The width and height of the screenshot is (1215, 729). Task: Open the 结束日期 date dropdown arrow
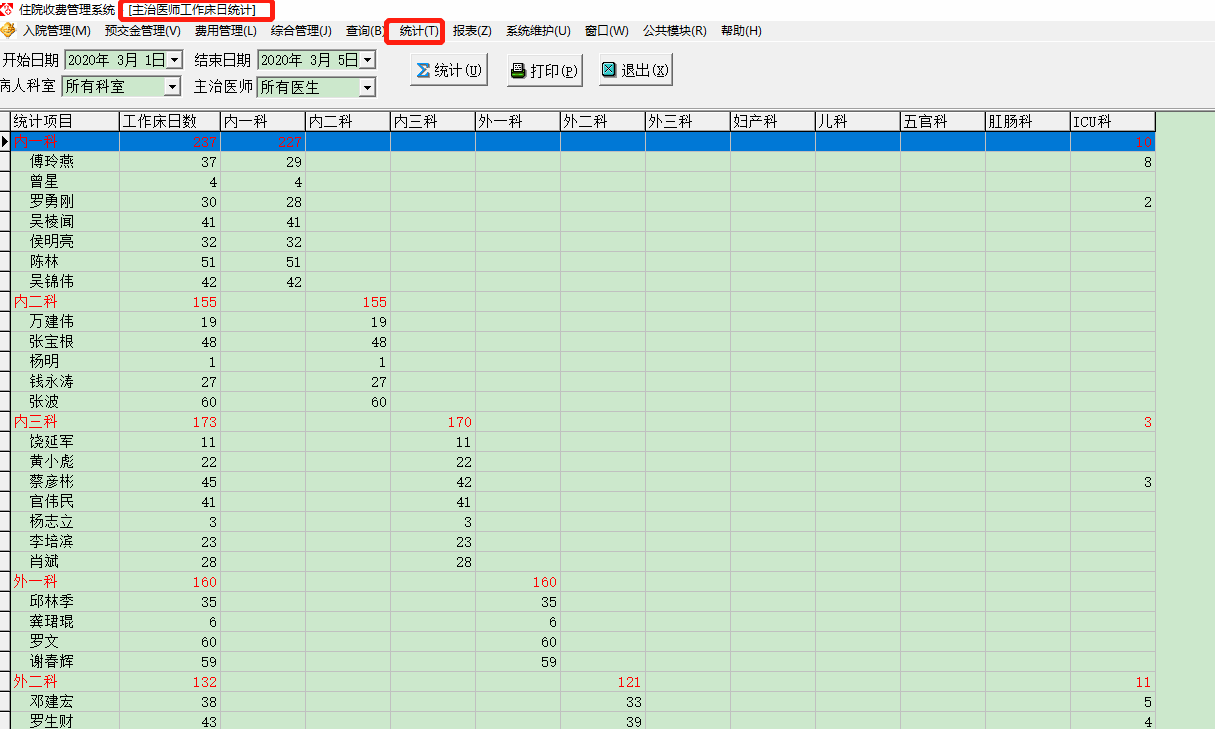click(x=367, y=60)
